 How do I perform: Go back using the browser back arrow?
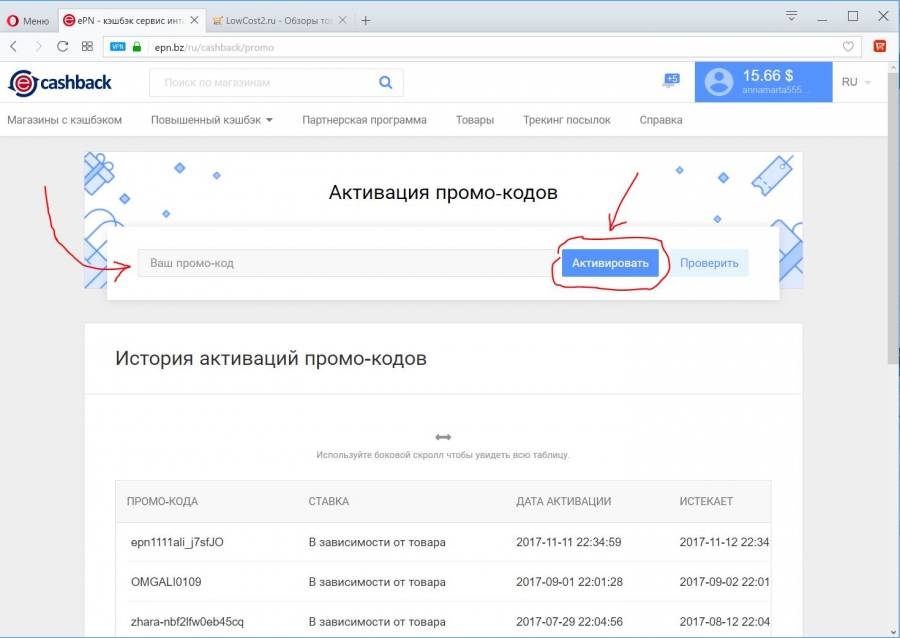pyautogui.click(x=14, y=46)
